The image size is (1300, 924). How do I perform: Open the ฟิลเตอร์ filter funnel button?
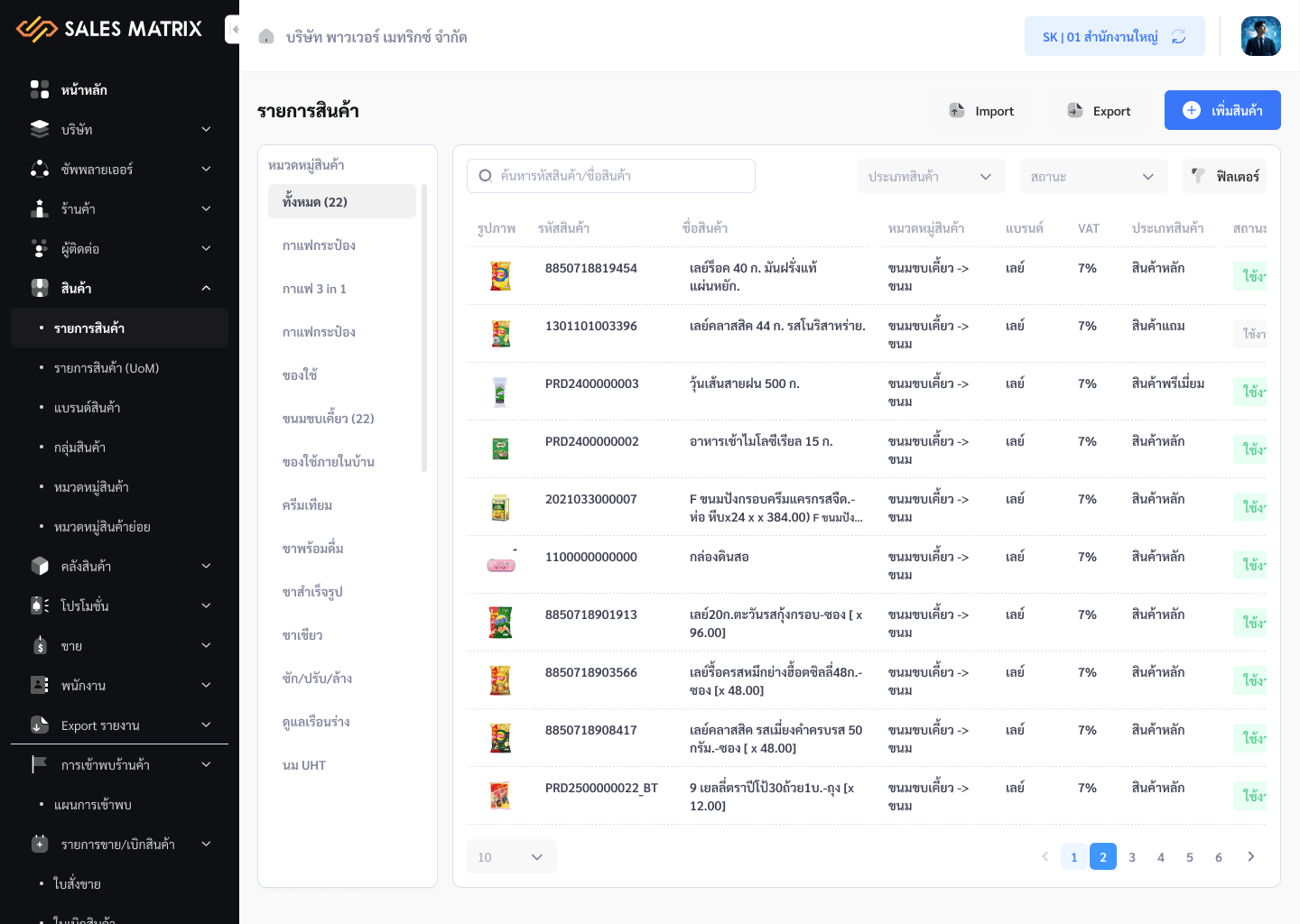pos(1224,176)
